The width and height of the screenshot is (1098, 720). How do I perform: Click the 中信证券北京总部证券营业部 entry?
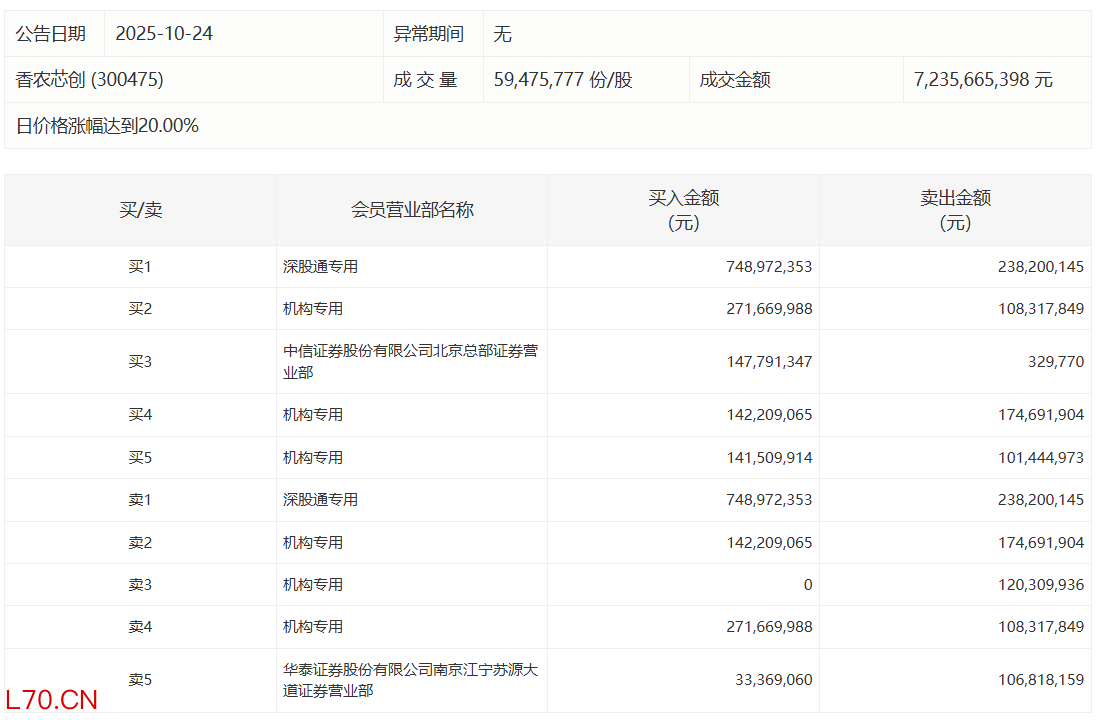tap(410, 361)
